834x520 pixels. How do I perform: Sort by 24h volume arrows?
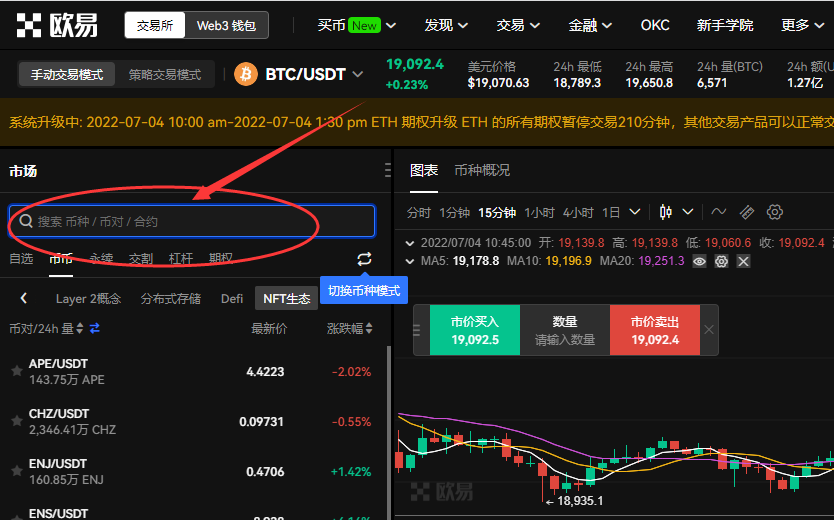pos(79,329)
